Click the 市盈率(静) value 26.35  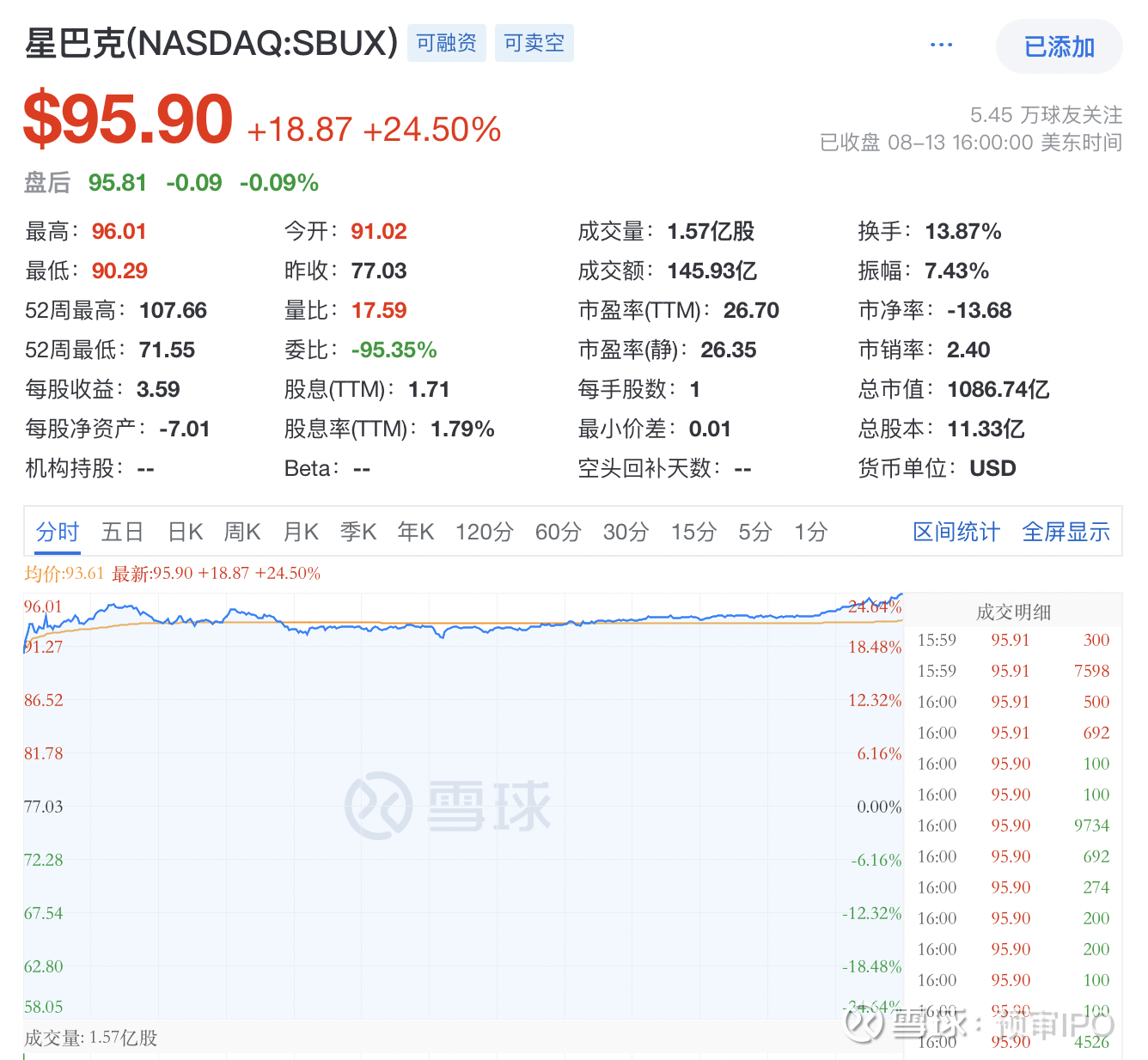[729, 350]
